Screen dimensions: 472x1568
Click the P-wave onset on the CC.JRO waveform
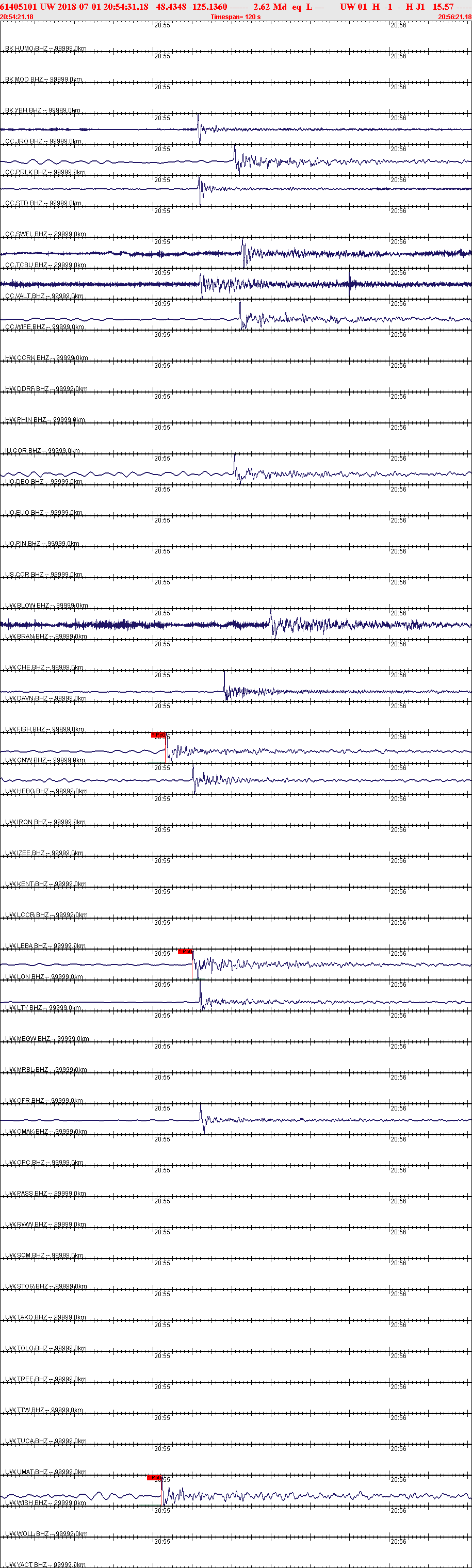[x=199, y=128]
